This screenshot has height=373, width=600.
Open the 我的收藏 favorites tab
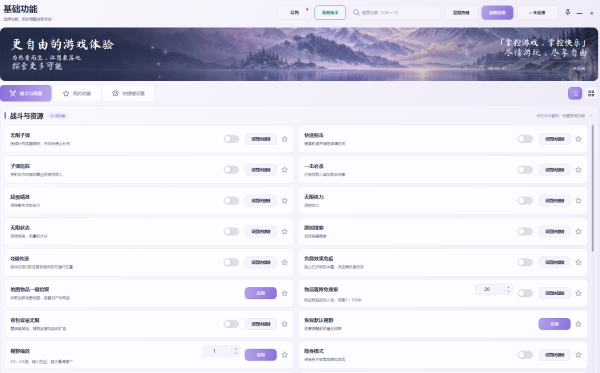tap(77, 93)
